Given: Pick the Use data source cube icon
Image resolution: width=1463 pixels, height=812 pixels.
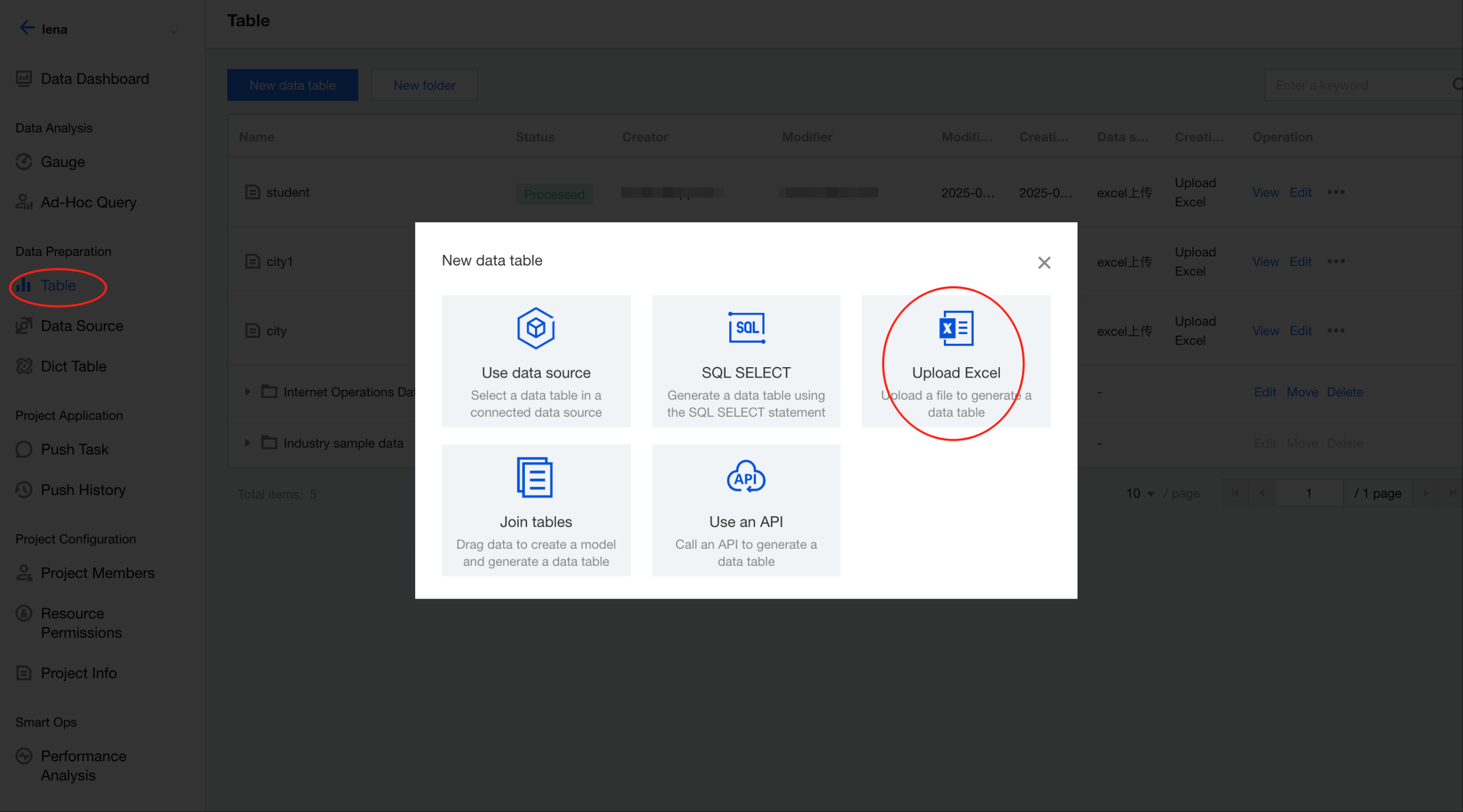Looking at the screenshot, I should (536, 328).
